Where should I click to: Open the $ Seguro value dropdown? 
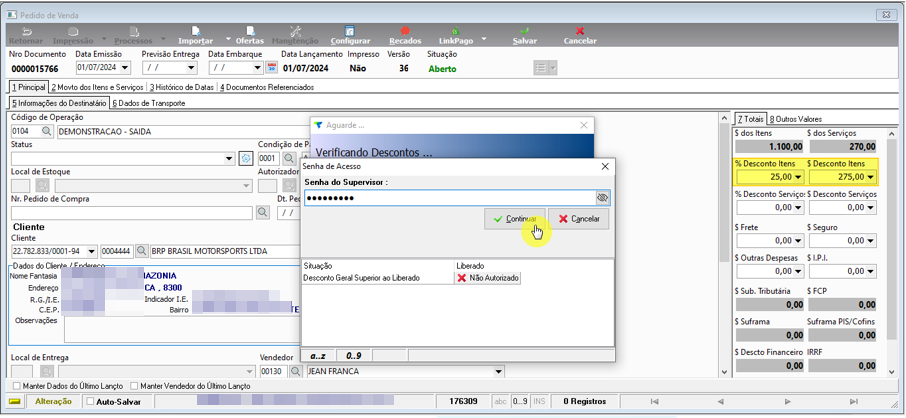[x=871, y=240]
